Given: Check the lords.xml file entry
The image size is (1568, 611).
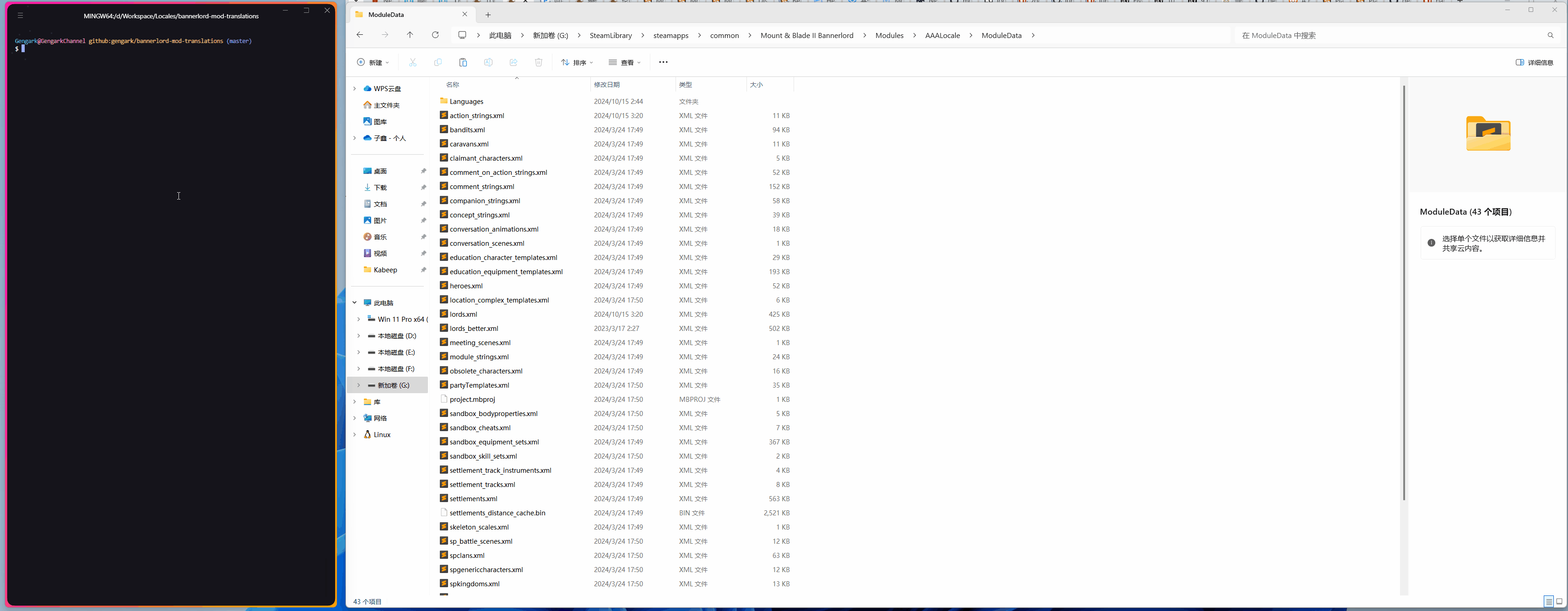Looking at the screenshot, I should pos(463,314).
